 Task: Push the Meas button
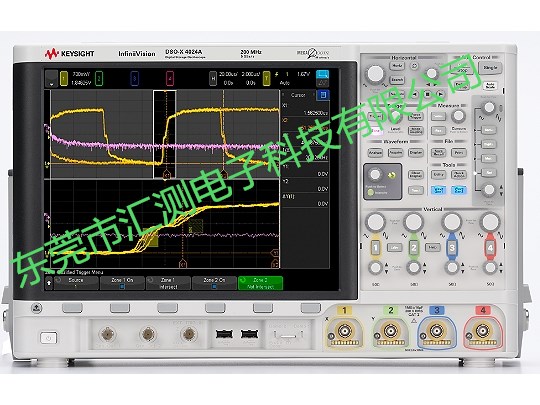(x=438, y=131)
